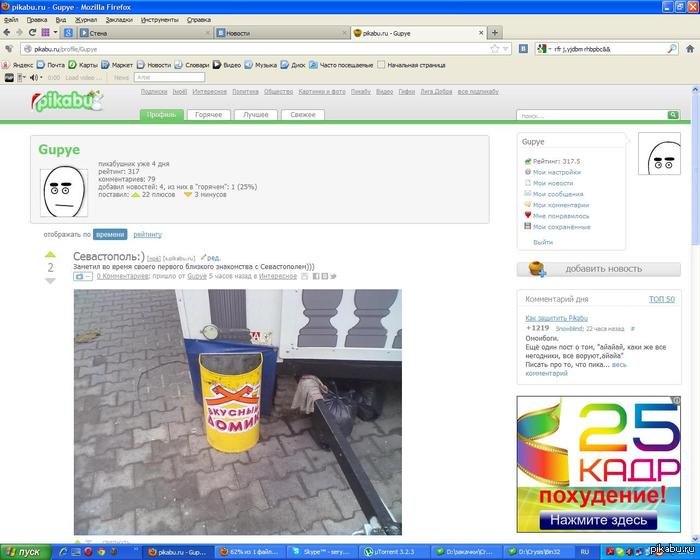The image size is (700, 560).
Task: Sort posts by времени
Action: [110, 234]
